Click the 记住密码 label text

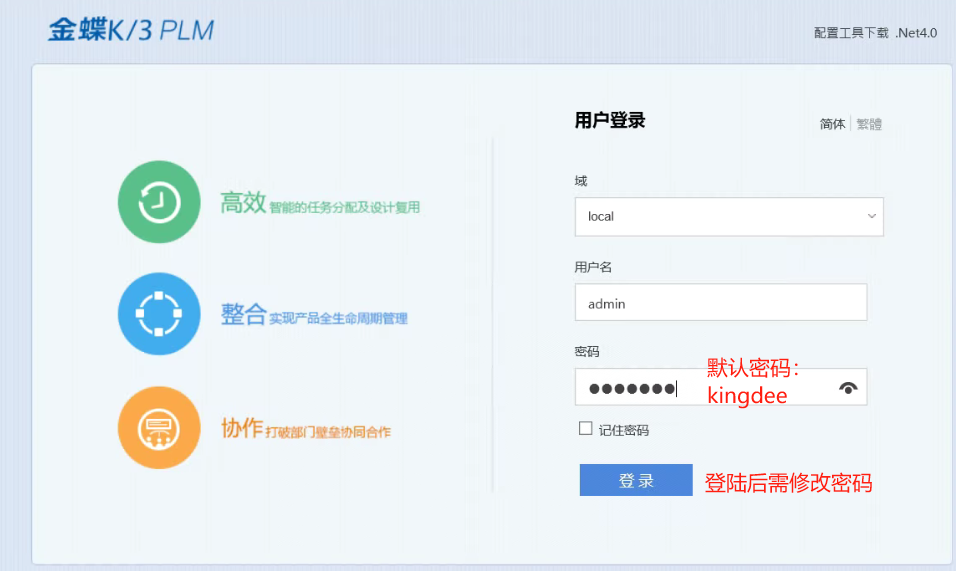[x=624, y=430]
